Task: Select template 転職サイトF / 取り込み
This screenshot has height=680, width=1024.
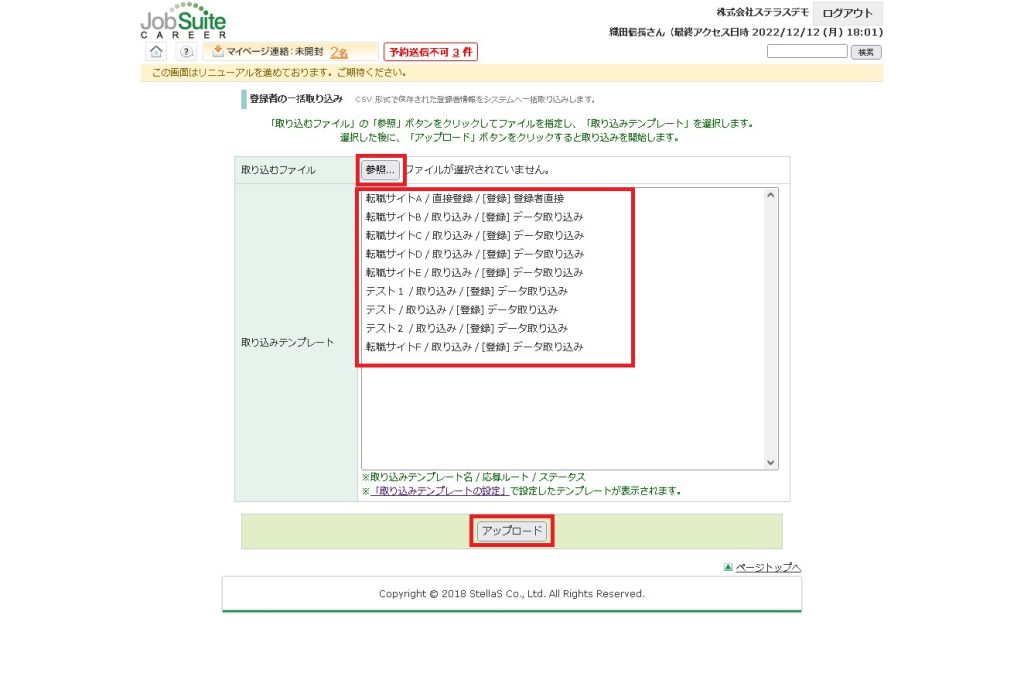Action: (x=474, y=347)
